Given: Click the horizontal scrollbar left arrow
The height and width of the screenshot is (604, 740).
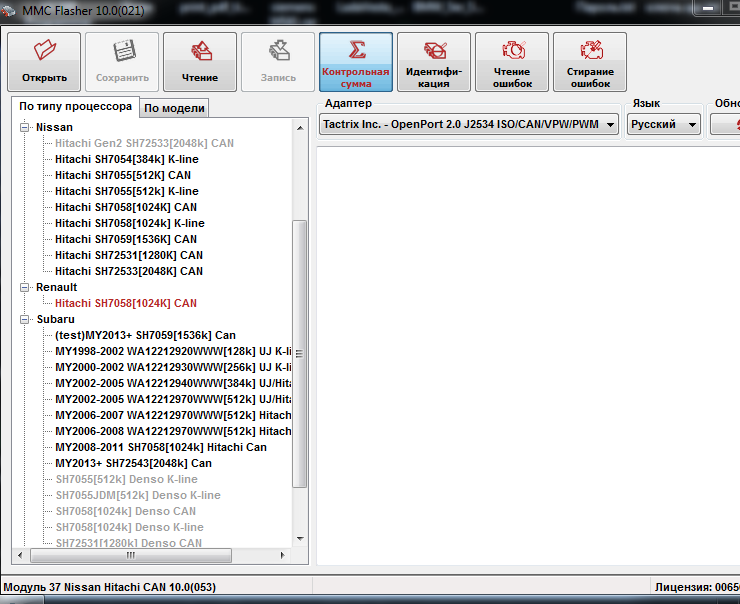Looking at the screenshot, I should (x=20, y=555).
